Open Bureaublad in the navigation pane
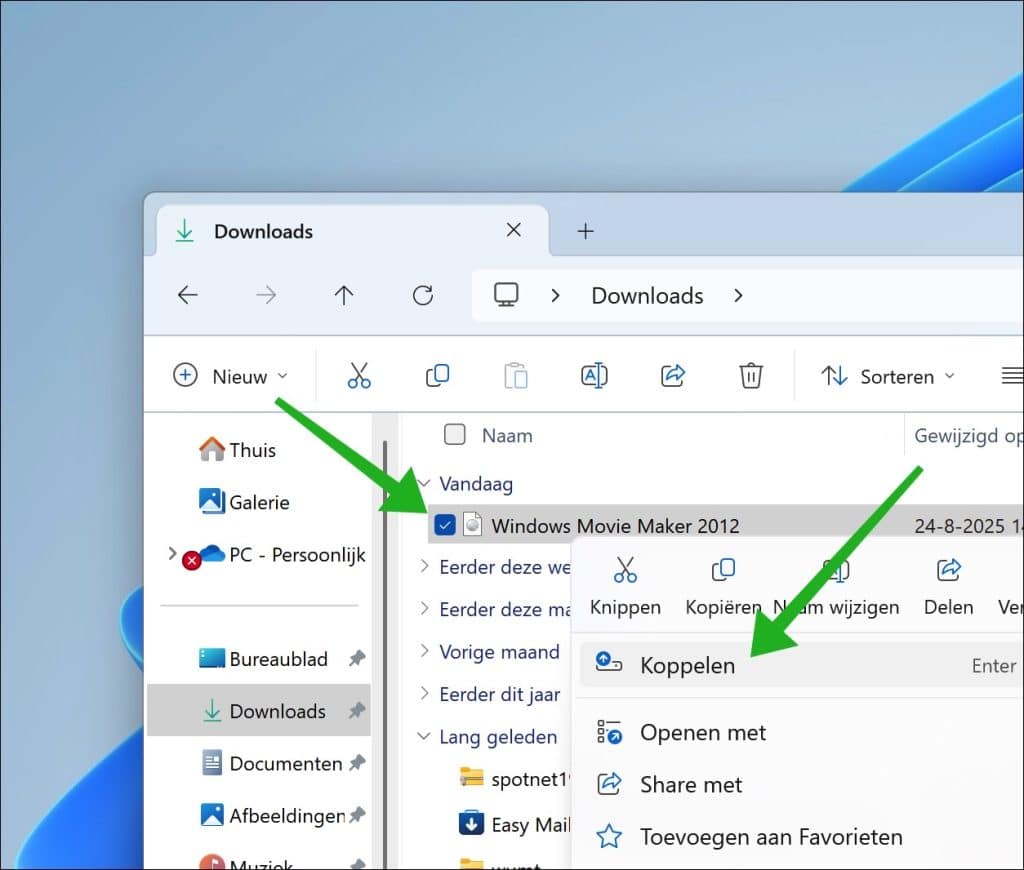The width and height of the screenshot is (1024, 870). click(x=263, y=659)
